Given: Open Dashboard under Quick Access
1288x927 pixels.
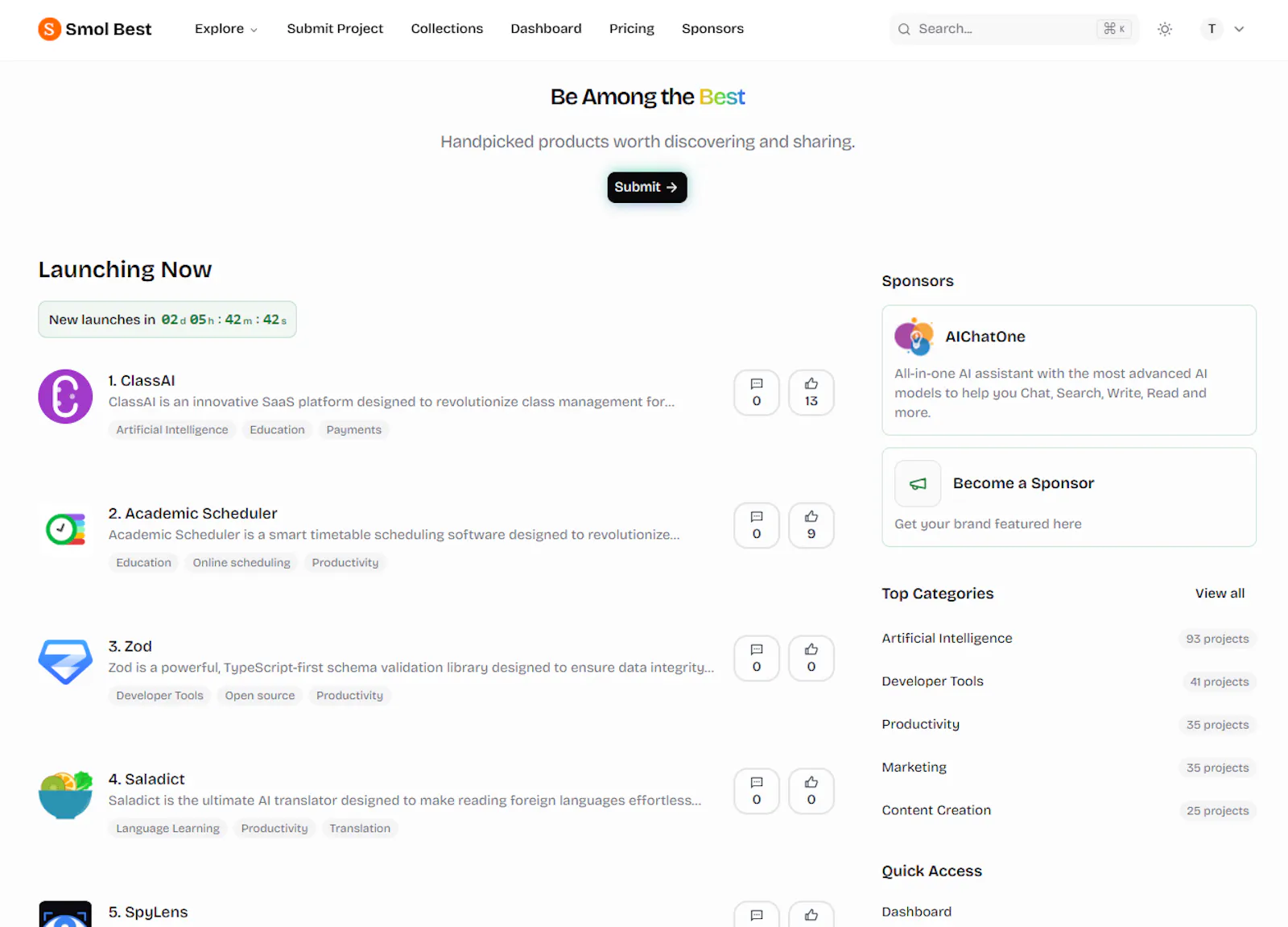Looking at the screenshot, I should (x=916, y=912).
